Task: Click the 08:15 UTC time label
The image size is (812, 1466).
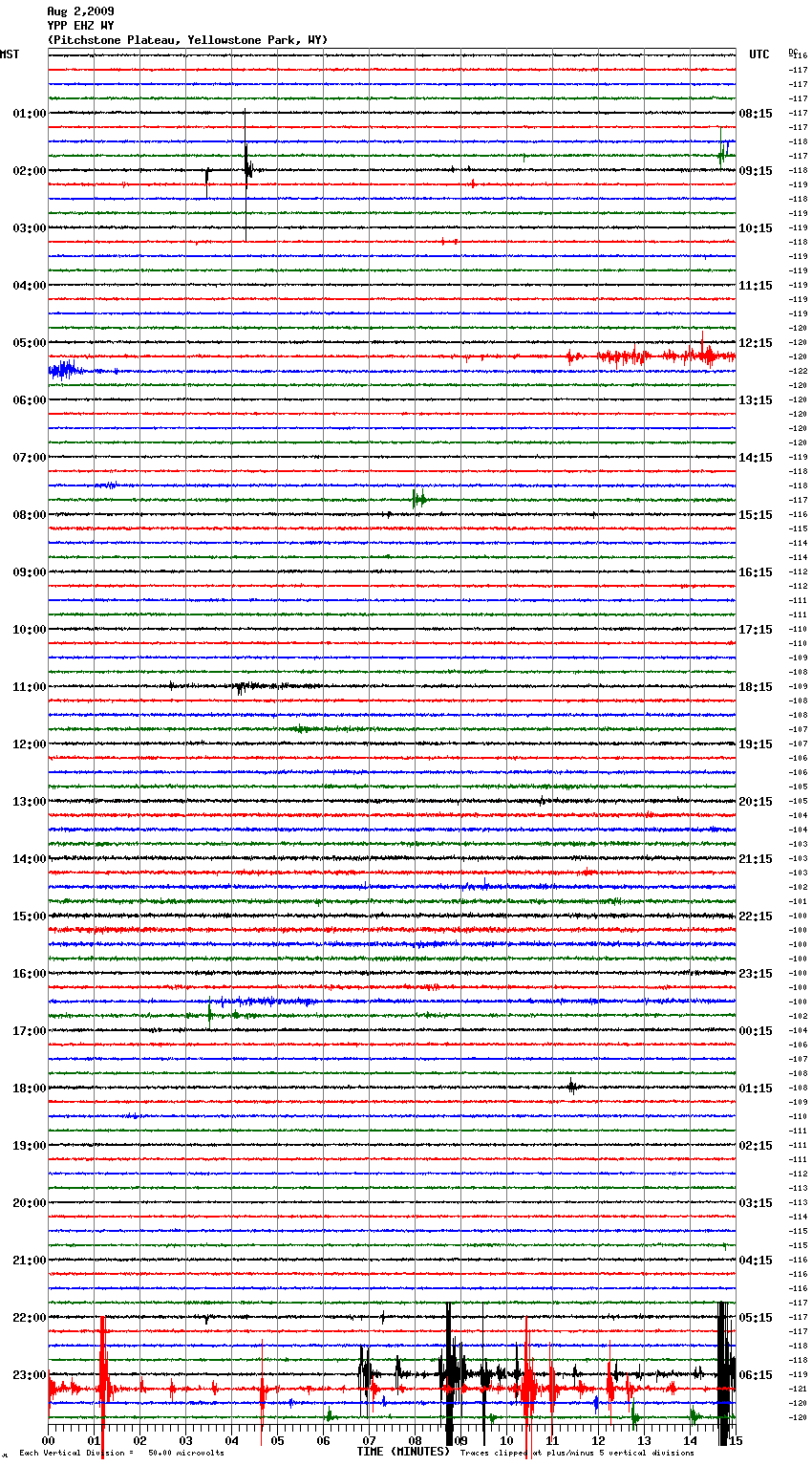Action: tap(756, 114)
